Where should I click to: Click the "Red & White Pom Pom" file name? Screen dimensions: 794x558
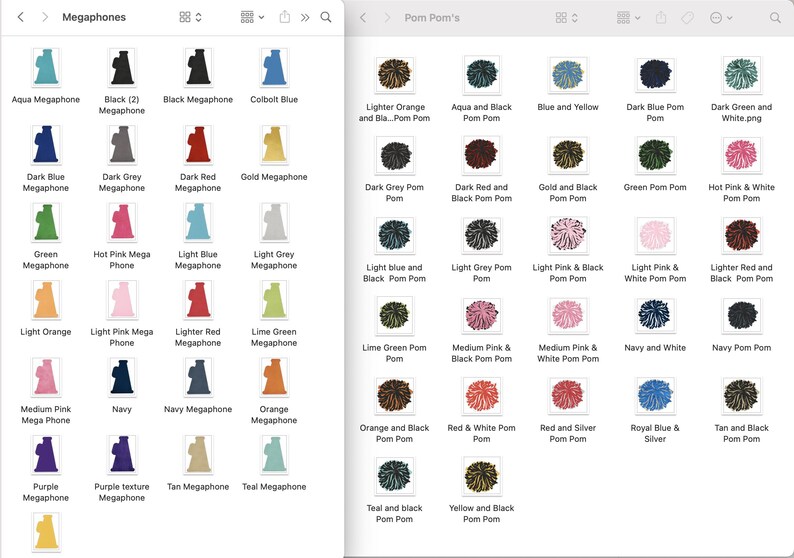click(x=482, y=433)
